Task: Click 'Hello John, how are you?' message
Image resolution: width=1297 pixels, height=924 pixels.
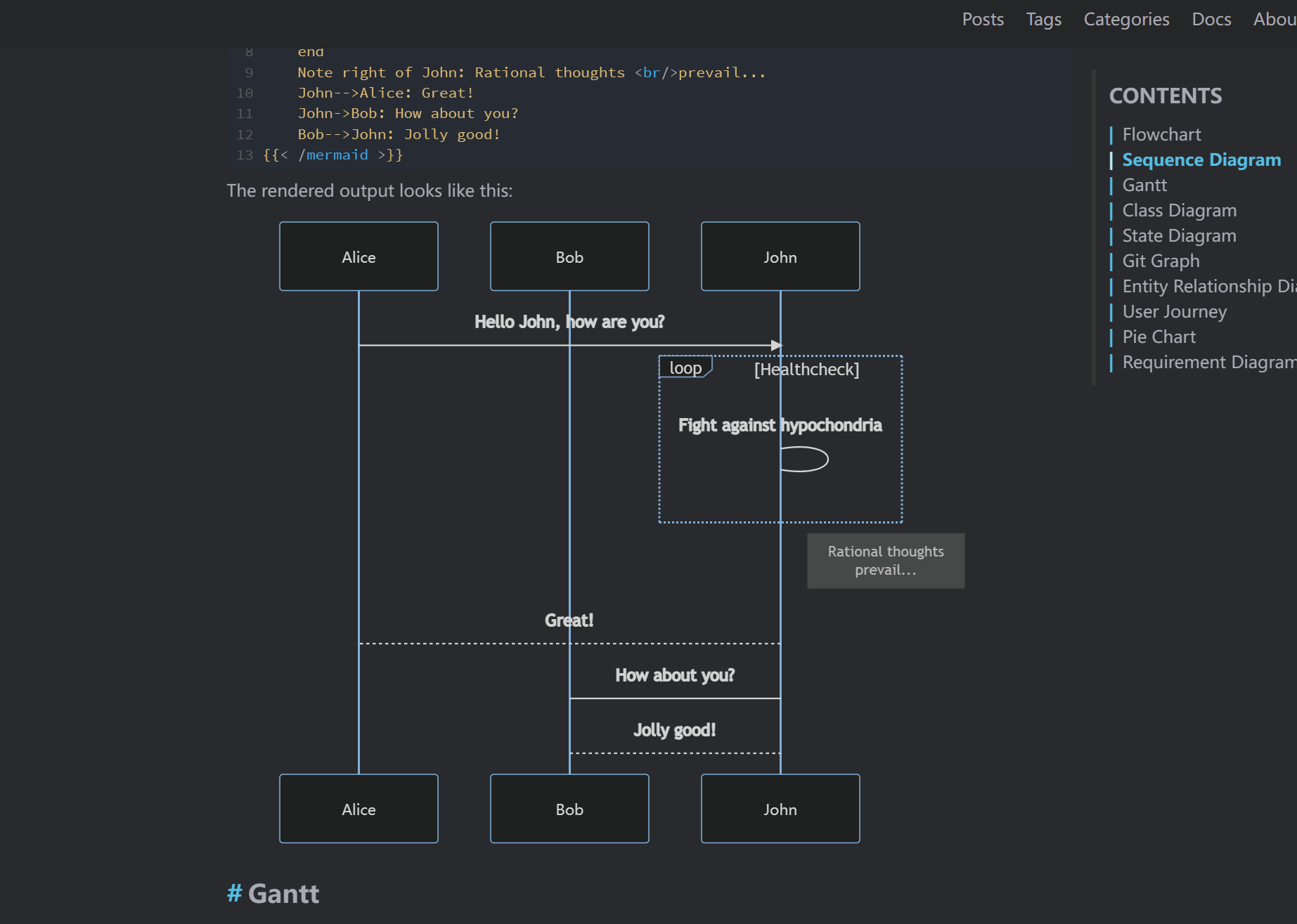Action: tap(569, 322)
